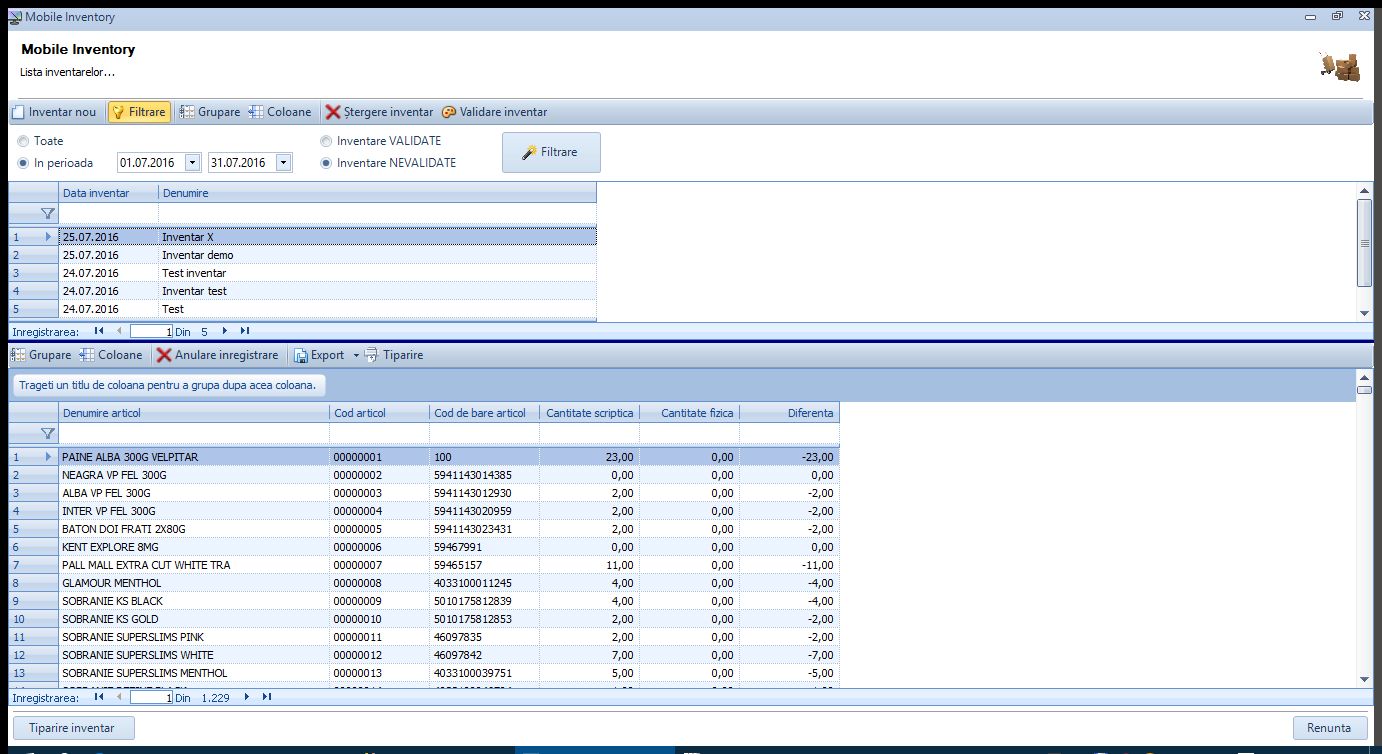Select GLAMOUR MENTHOL row
Viewport: 1382px width, 754px height.
424,583
